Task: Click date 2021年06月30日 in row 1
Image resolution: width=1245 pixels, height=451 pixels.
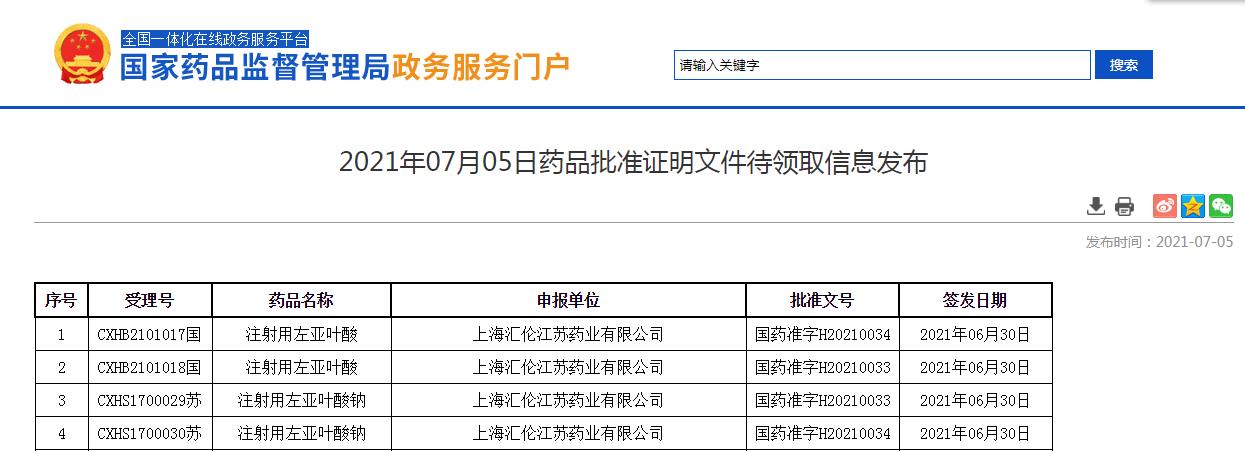Action: click(975, 334)
